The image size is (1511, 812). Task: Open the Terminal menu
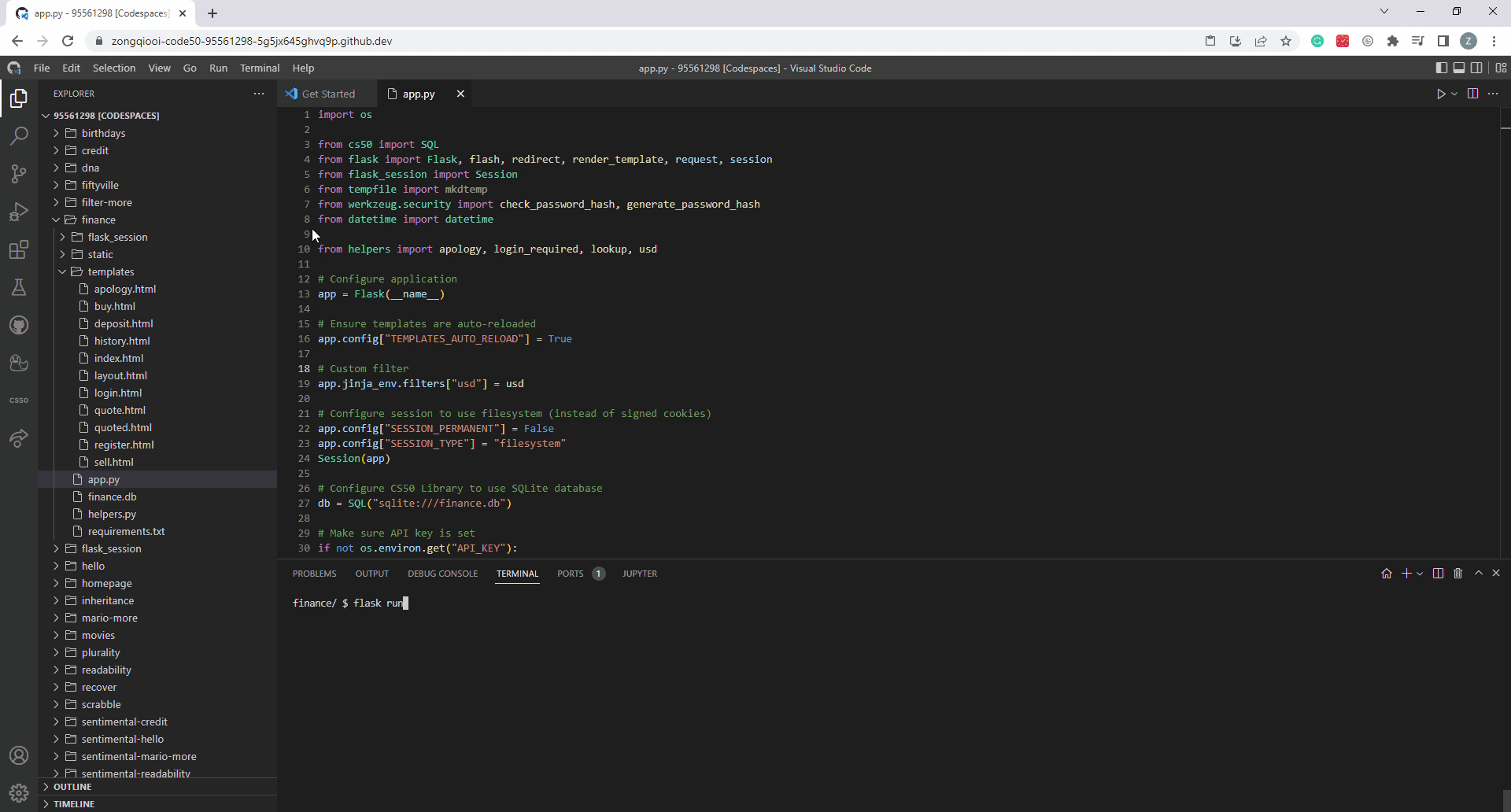[x=260, y=68]
